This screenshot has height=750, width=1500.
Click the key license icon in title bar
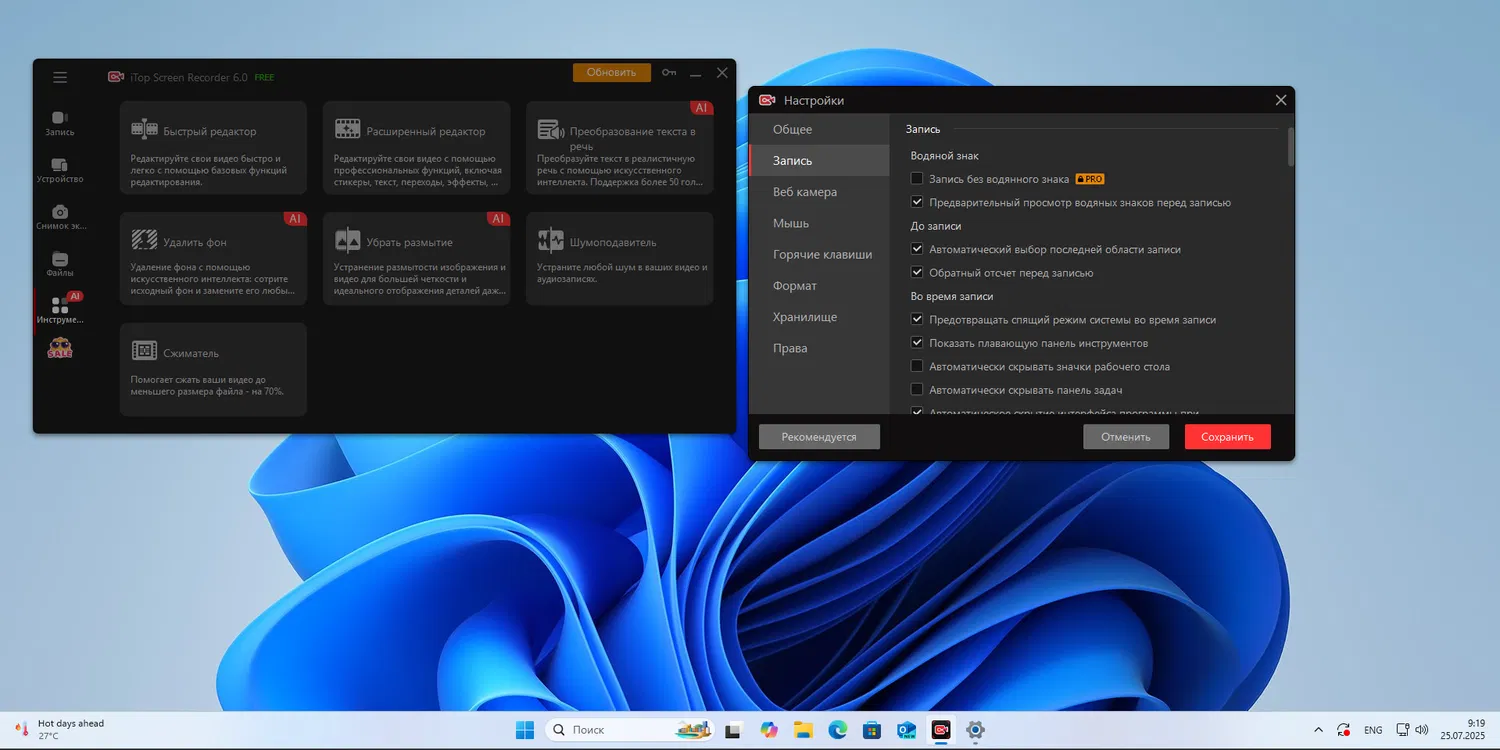point(669,73)
